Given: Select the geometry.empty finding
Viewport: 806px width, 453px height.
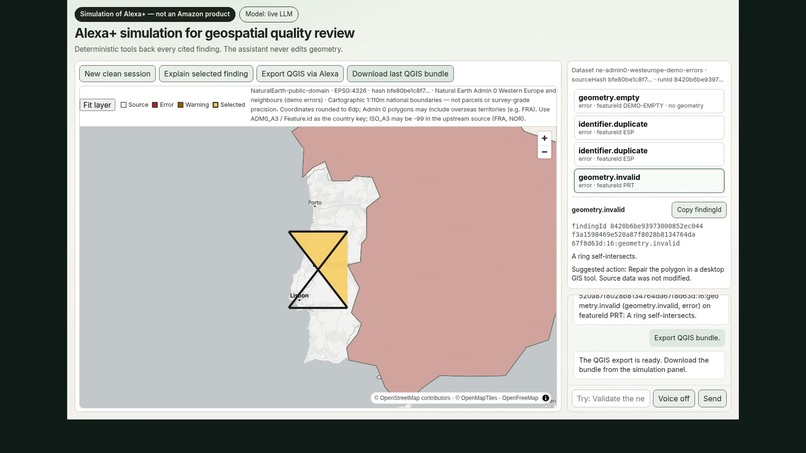Looking at the screenshot, I should pyautogui.click(x=649, y=101).
